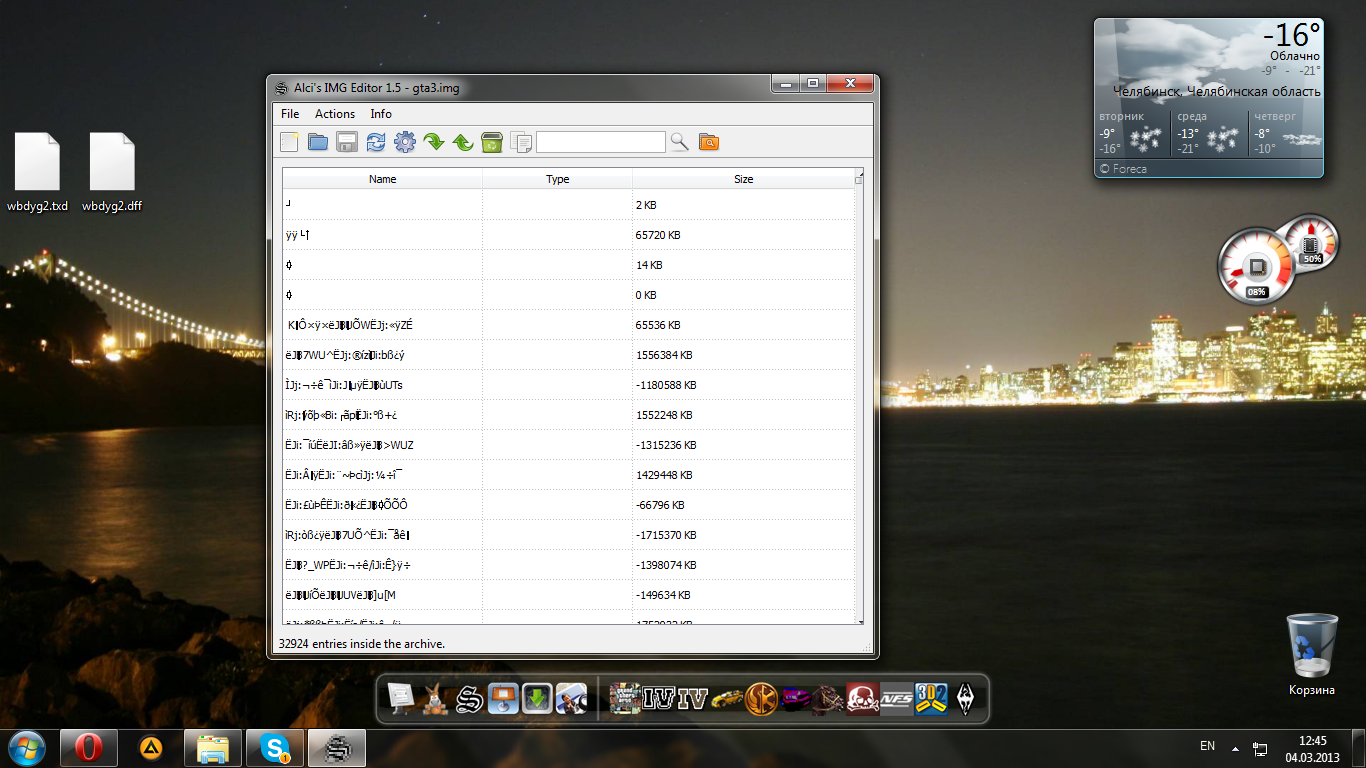Open an archive with the blue folder icon
This screenshot has height=768, width=1366.
click(x=318, y=142)
